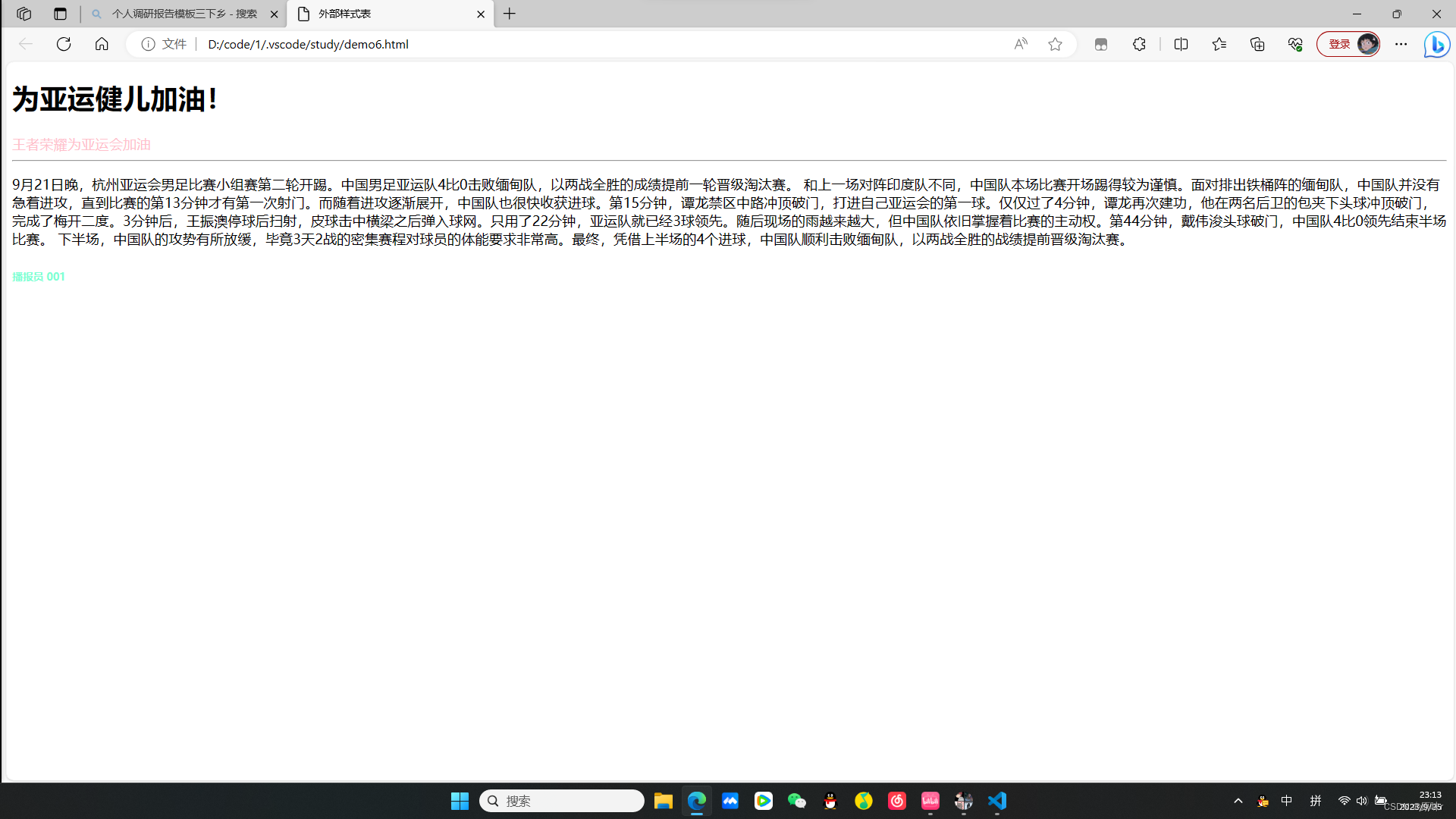Screen dimensions: 1456x819
Task: Click the Windows search box
Action: 561,800
